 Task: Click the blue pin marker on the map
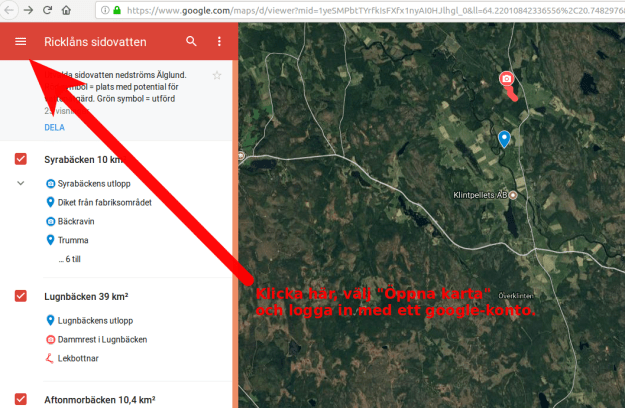pos(504,139)
